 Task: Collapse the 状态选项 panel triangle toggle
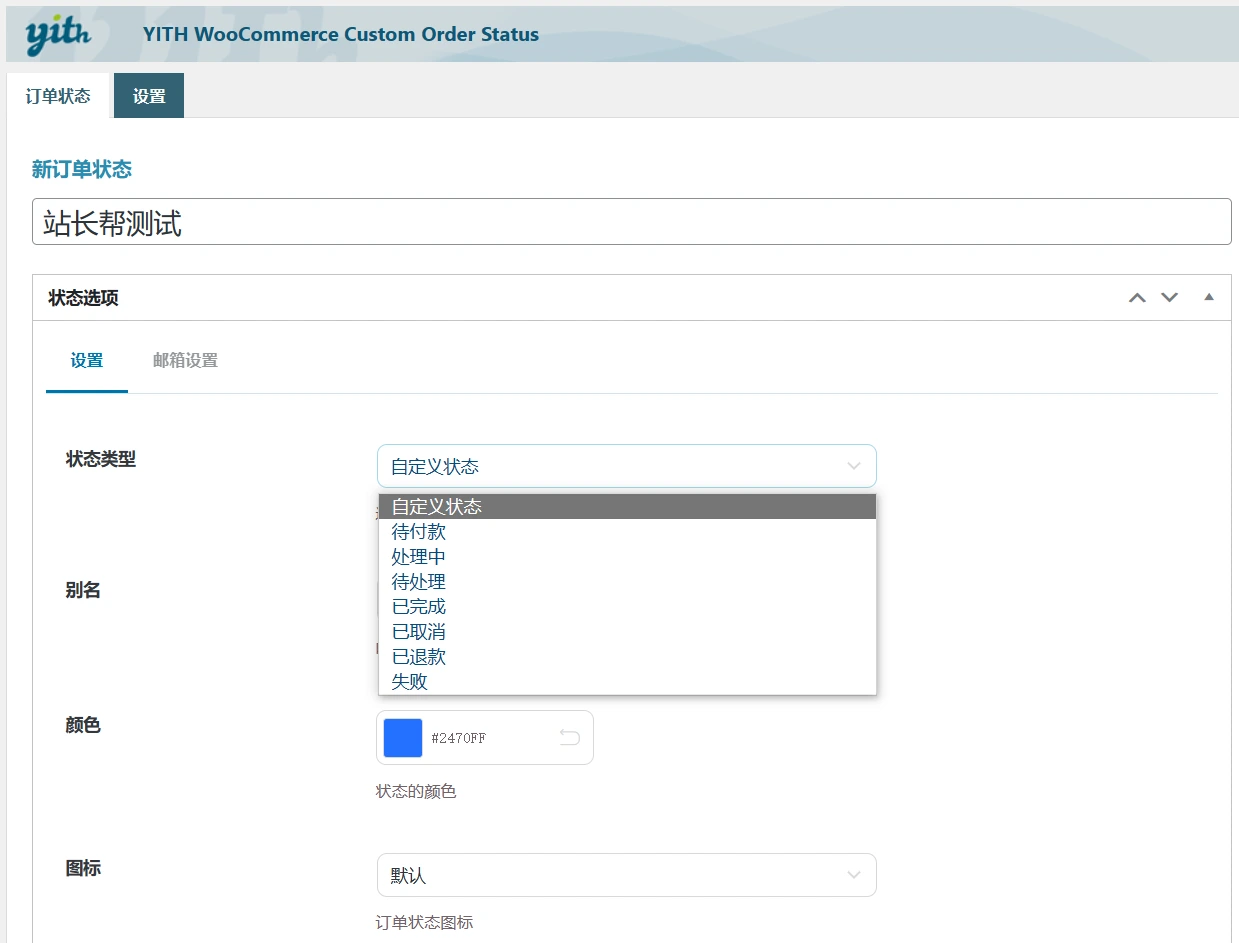[1209, 297]
